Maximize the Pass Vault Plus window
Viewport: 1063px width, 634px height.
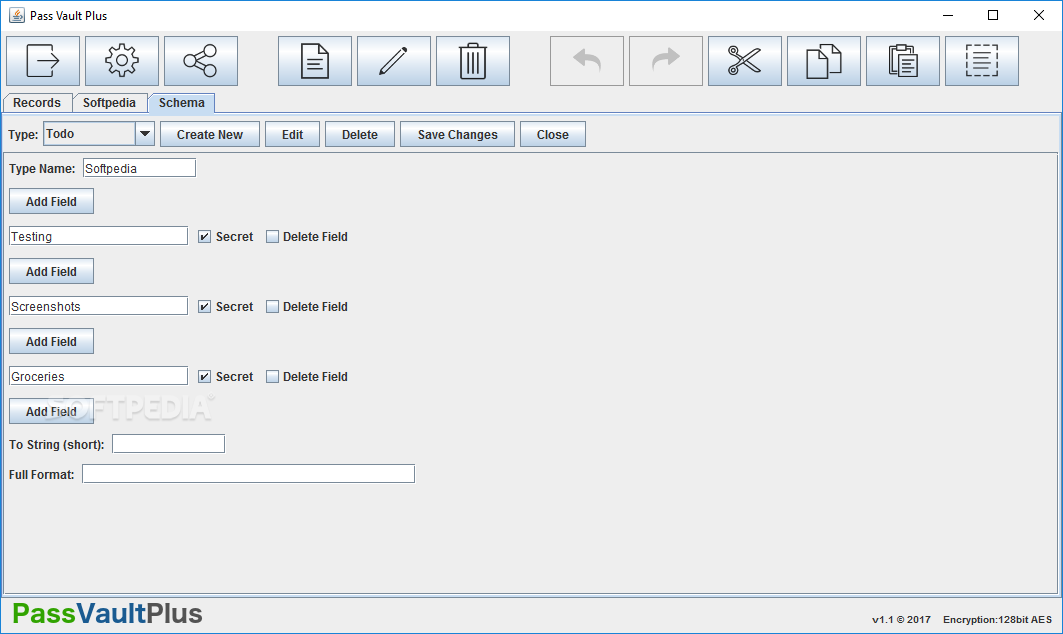click(993, 15)
